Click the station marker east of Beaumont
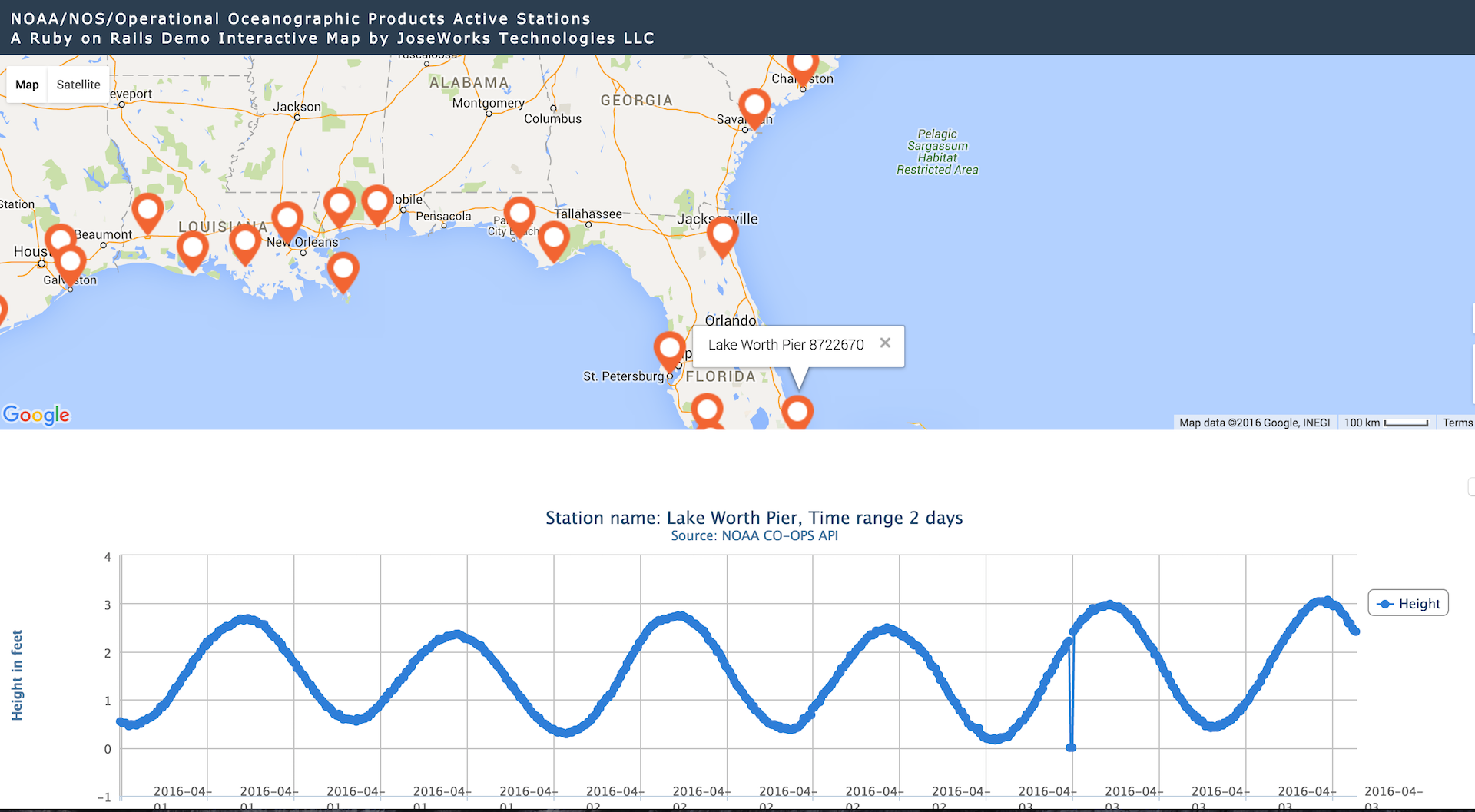Screen dimensions: 1475x812 pyautogui.click(x=147, y=213)
